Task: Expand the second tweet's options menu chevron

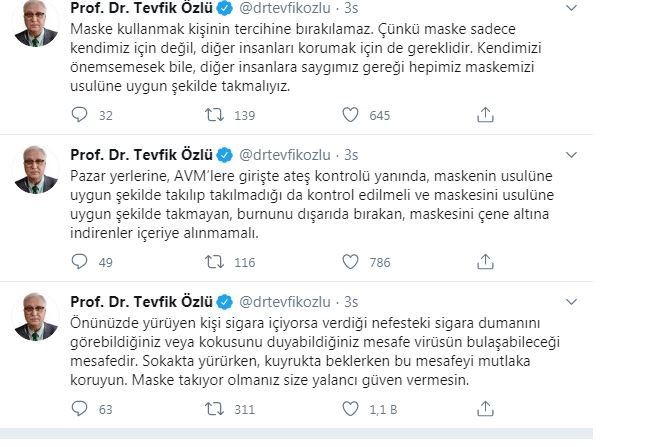Action: (571, 156)
